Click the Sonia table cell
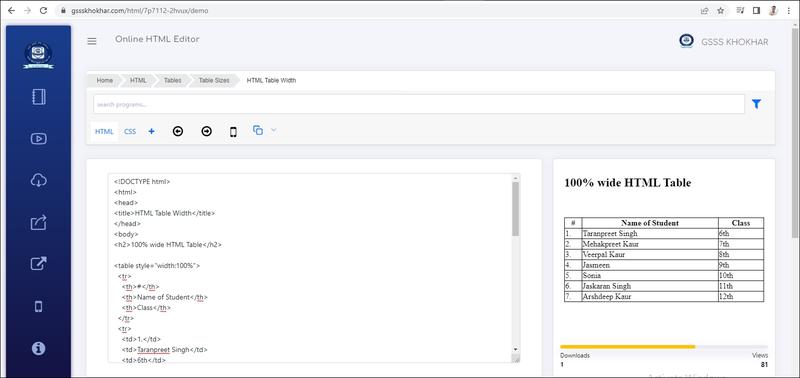 [650, 275]
